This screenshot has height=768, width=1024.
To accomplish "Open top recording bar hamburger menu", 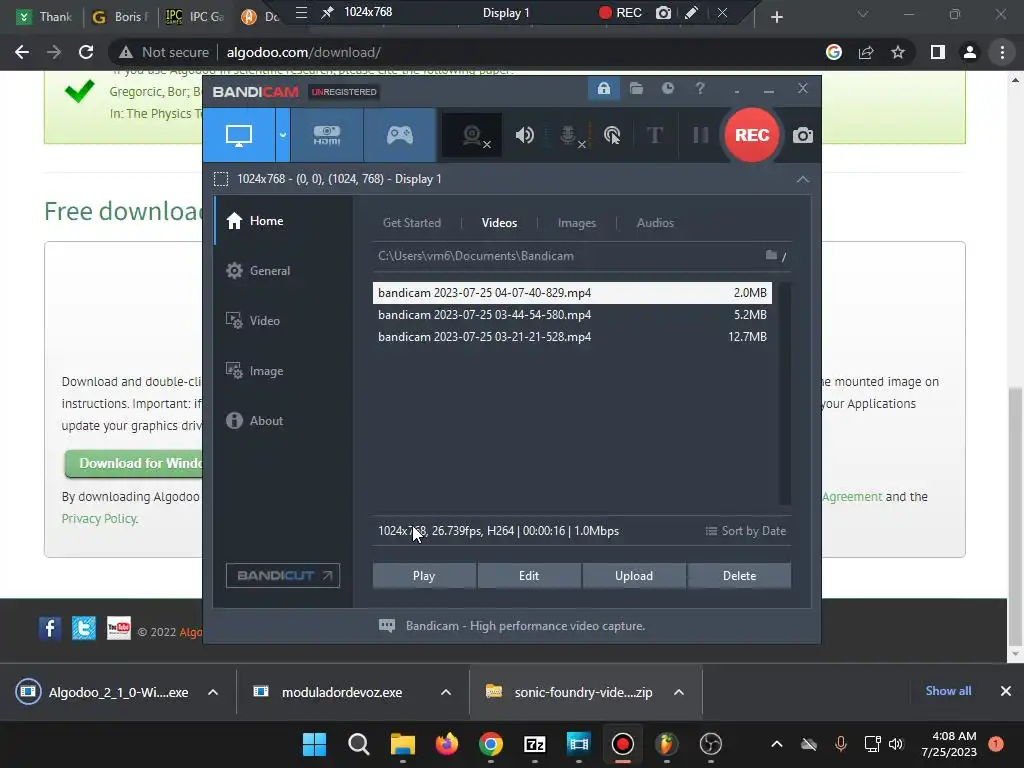I will pyautogui.click(x=301, y=12).
